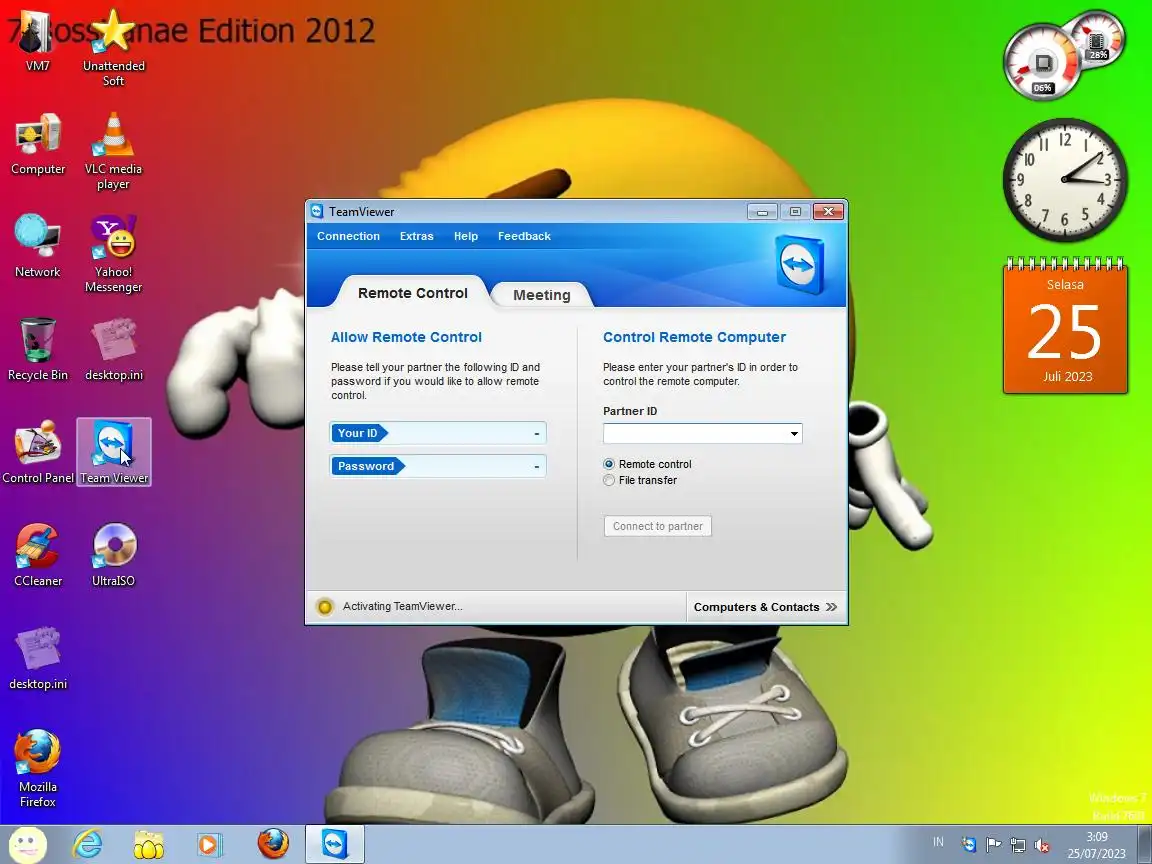Screen dimensions: 1152x864
Task: Open Action Center flag tray icon
Action: click(x=993, y=844)
